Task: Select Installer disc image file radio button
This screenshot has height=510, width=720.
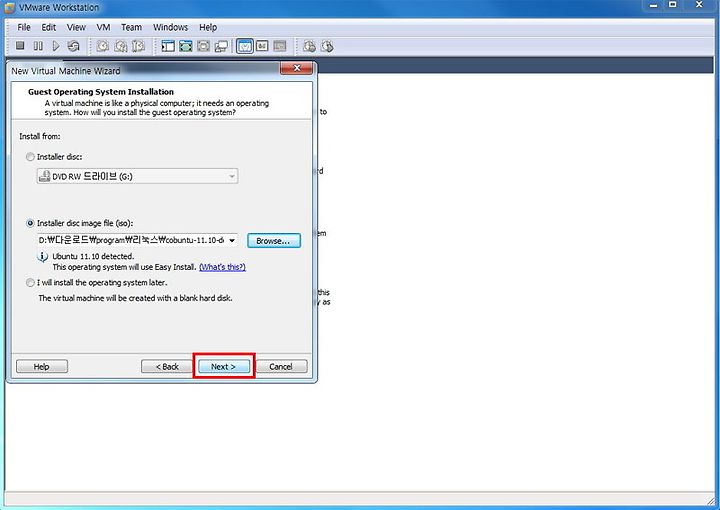Action: click(x=30, y=223)
